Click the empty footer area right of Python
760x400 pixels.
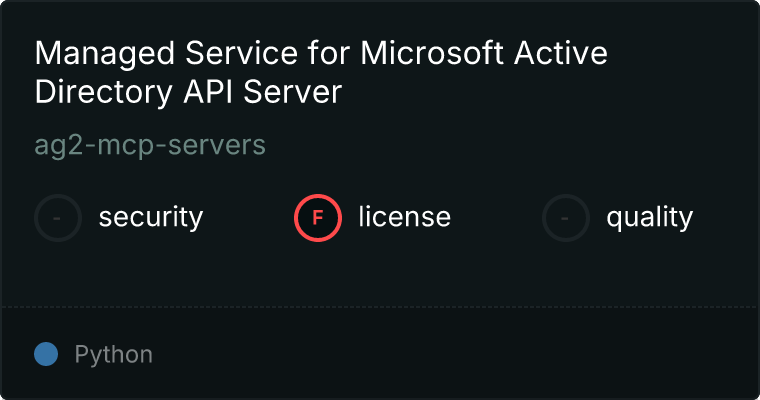[450, 354]
